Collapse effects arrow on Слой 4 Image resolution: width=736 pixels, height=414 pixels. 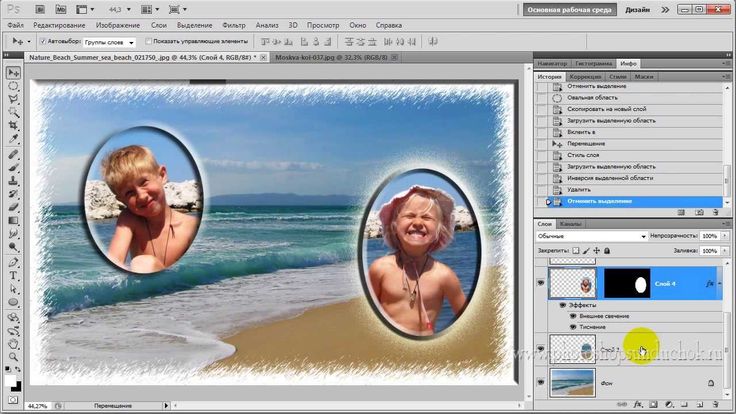coord(720,283)
